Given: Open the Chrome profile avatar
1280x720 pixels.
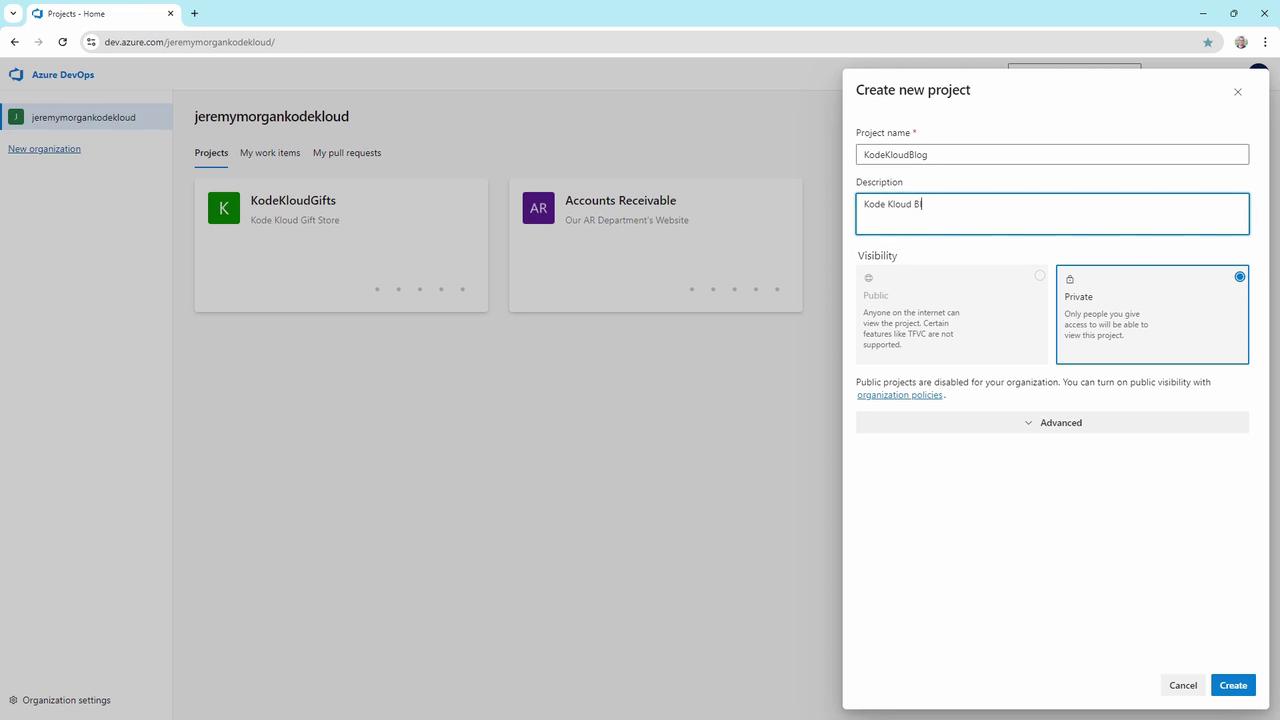Looking at the screenshot, I should coord(1241,42).
